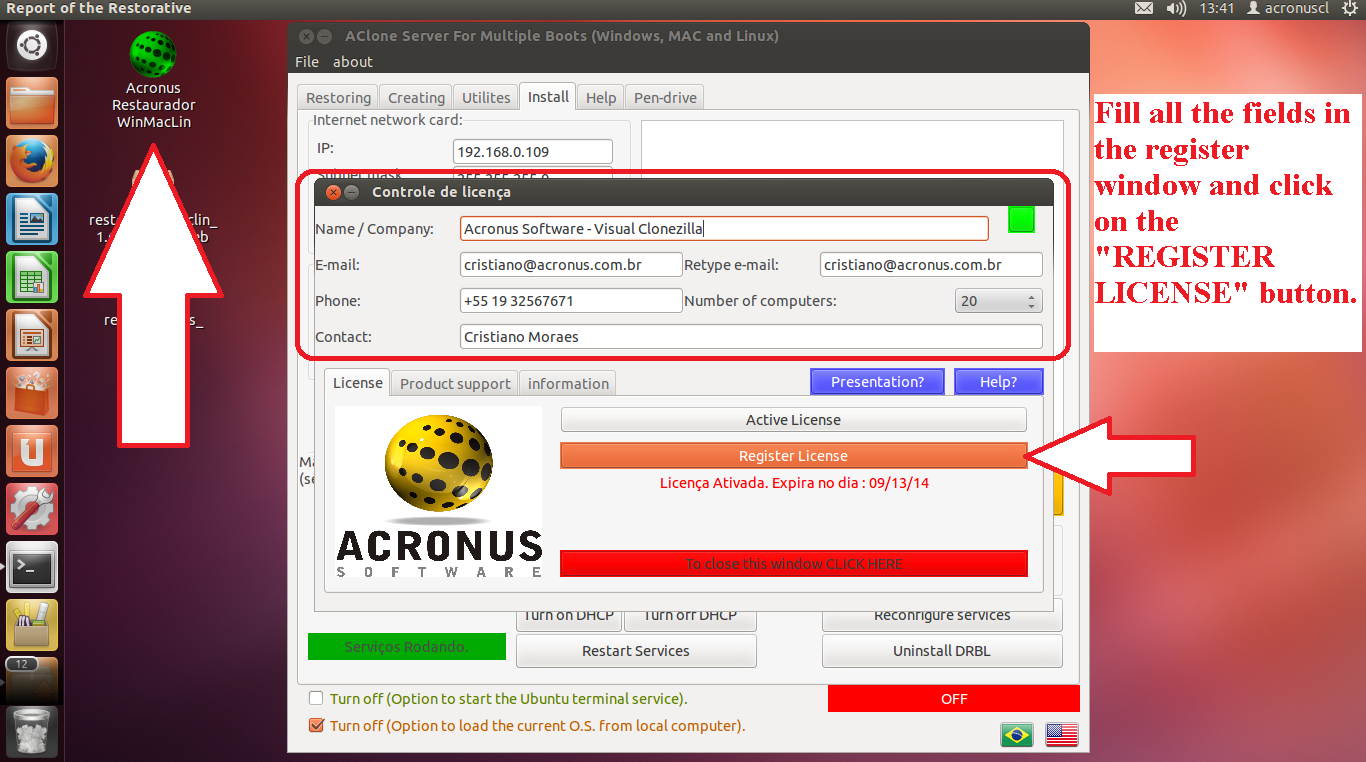This screenshot has height=762, width=1366.
Task: Click the Phone input field
Action: (571, 301)
